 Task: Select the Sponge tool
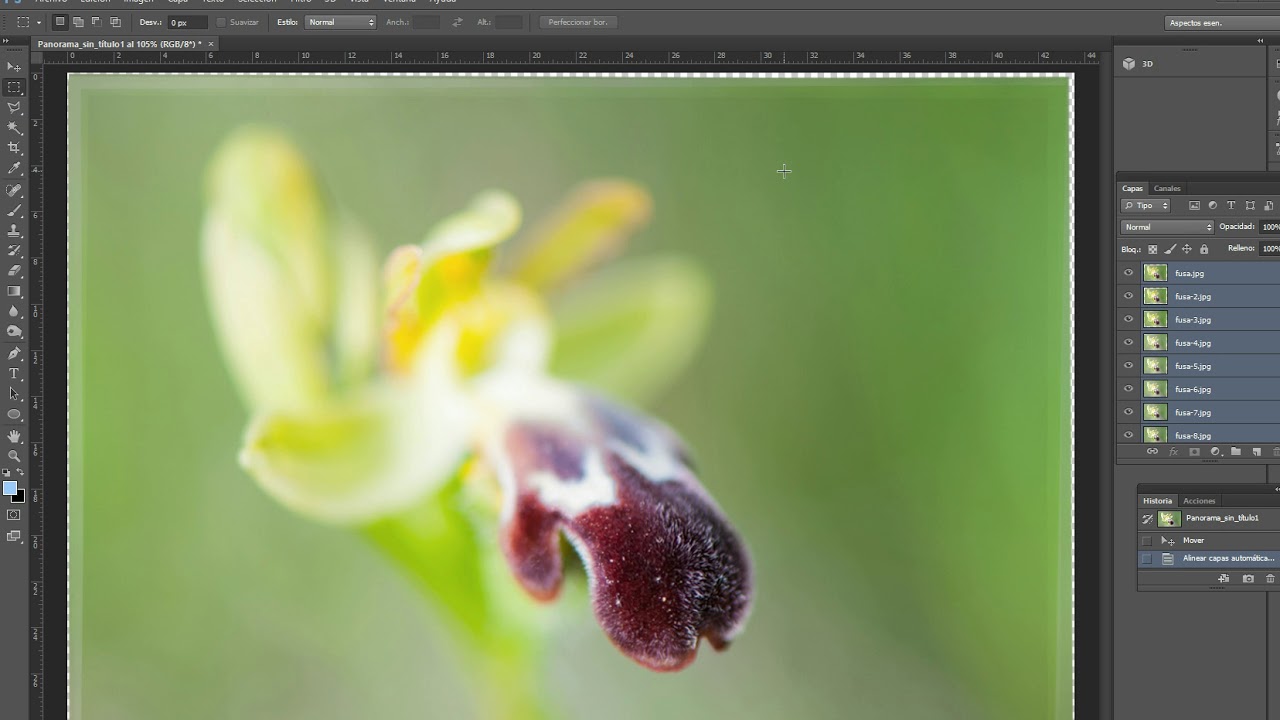tap(14, 332)
